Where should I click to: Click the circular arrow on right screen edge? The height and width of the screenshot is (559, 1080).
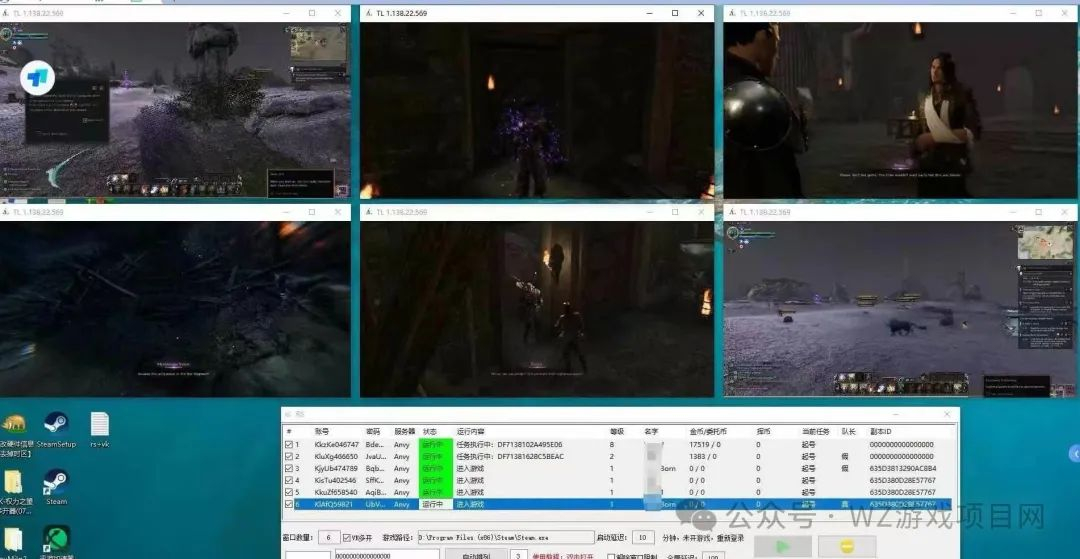pos(1072,454)
